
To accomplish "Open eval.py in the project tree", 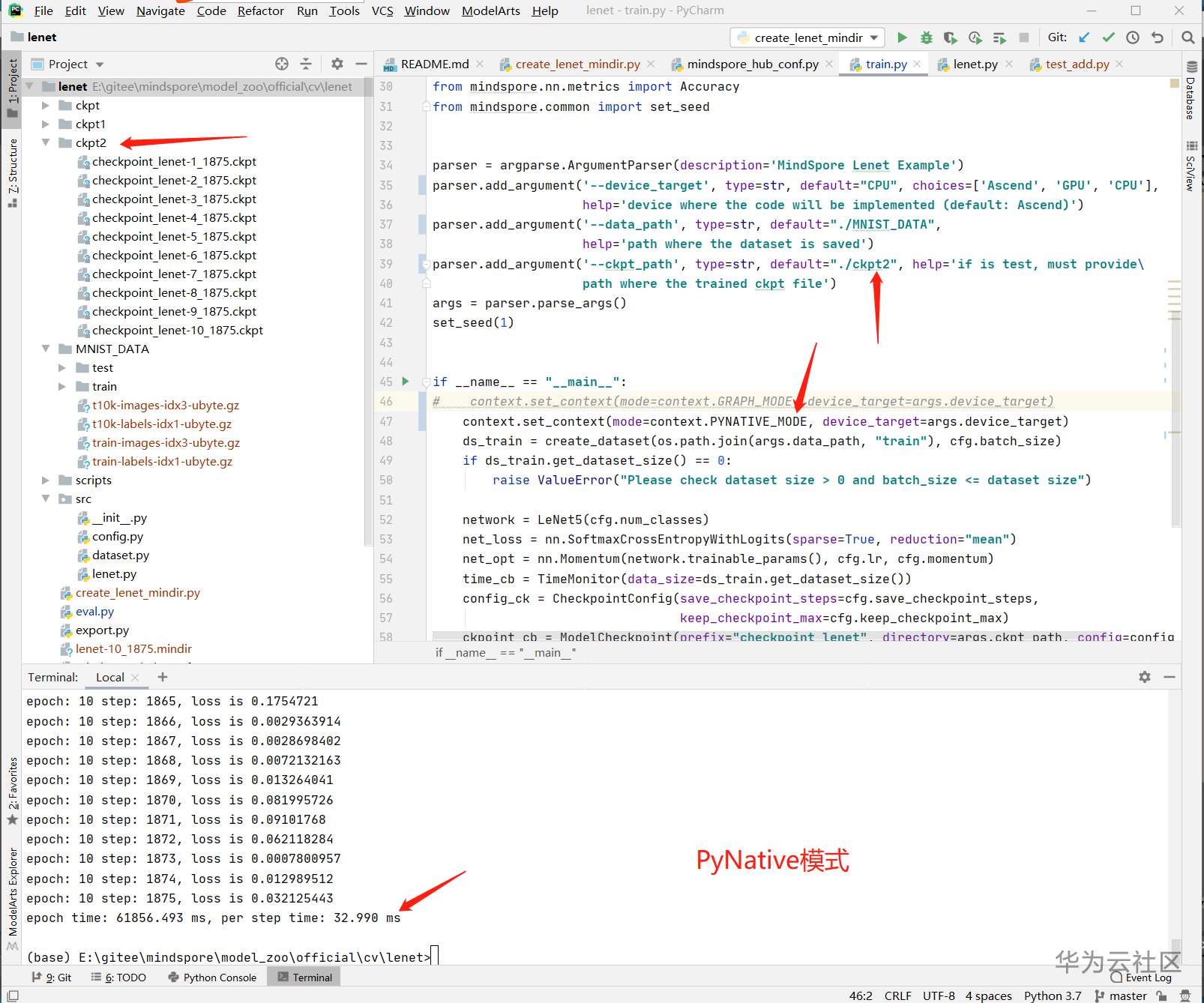I will 94,611.
